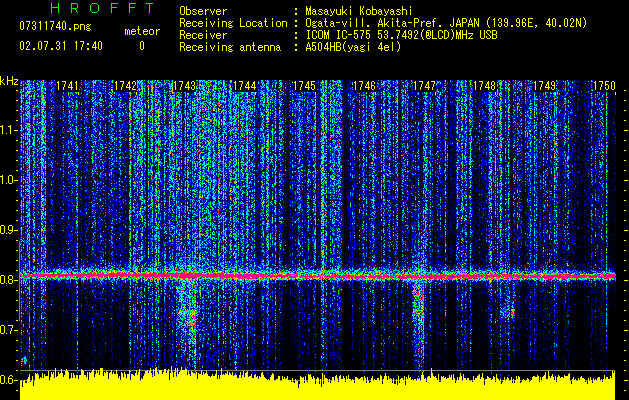This screenshot has width=629, height=400.
Task: Click the date stamp 02.07.31 17:40
Action: pyautogui.click(x=61, y=46)
